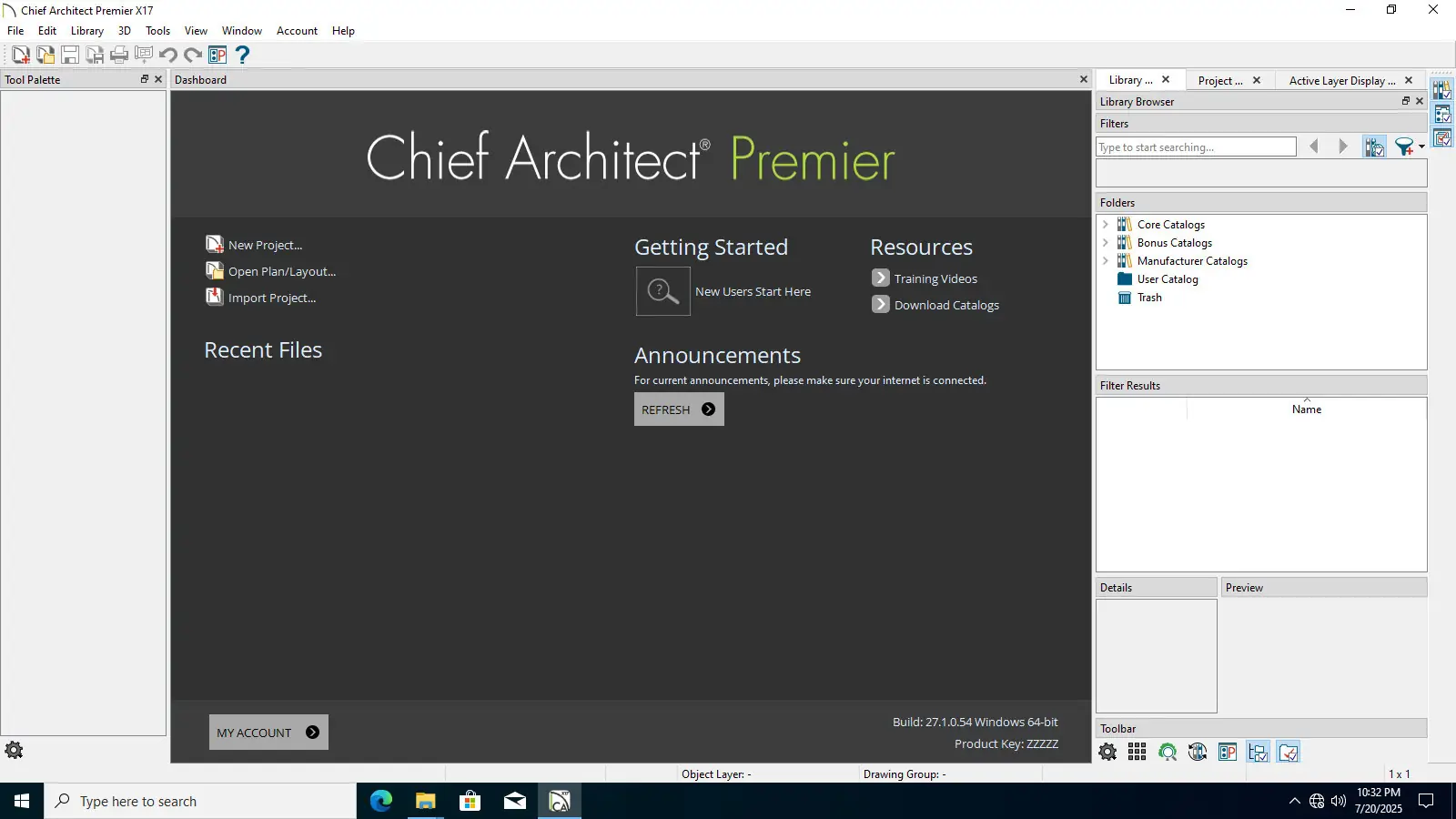Click the grid view icon in Library toolbar

pyautogui.click(x=1137, y=752)
